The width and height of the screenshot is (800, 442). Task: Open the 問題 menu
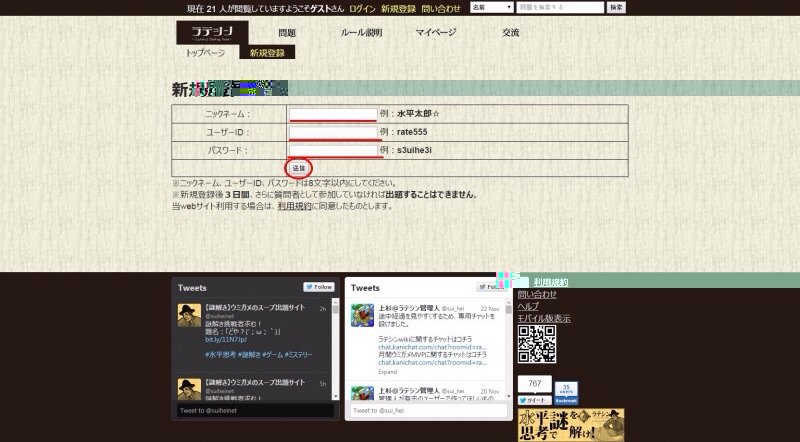coord(287,33)
